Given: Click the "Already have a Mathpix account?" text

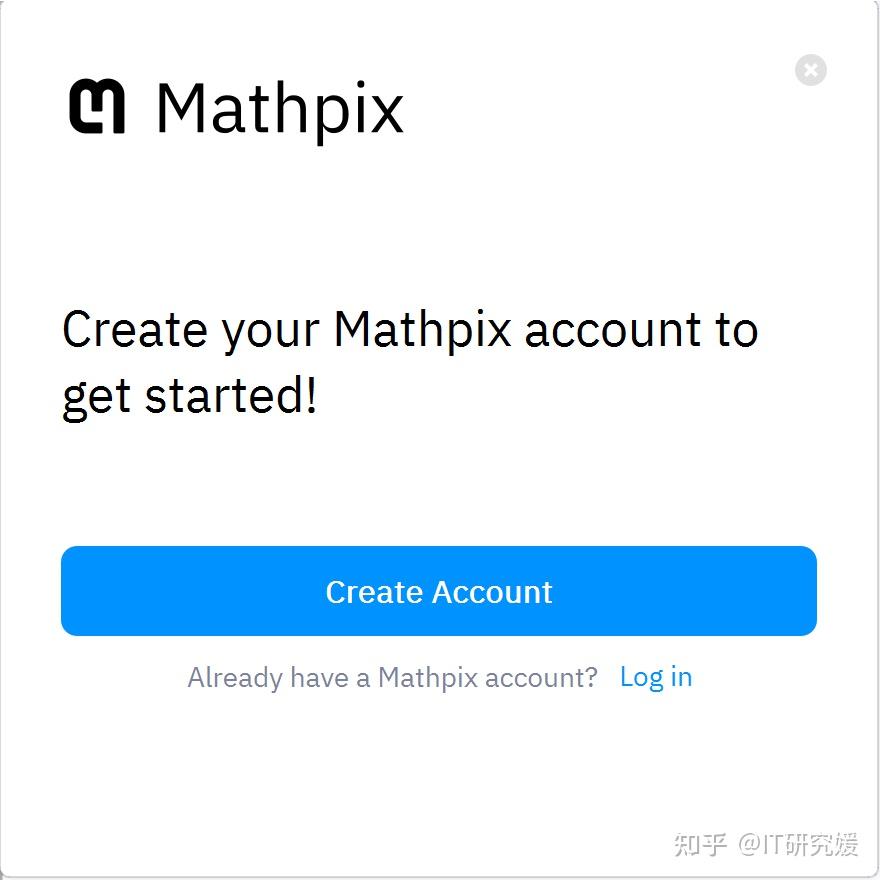Looking at the screenshot, I should click(x=392, y=677).
